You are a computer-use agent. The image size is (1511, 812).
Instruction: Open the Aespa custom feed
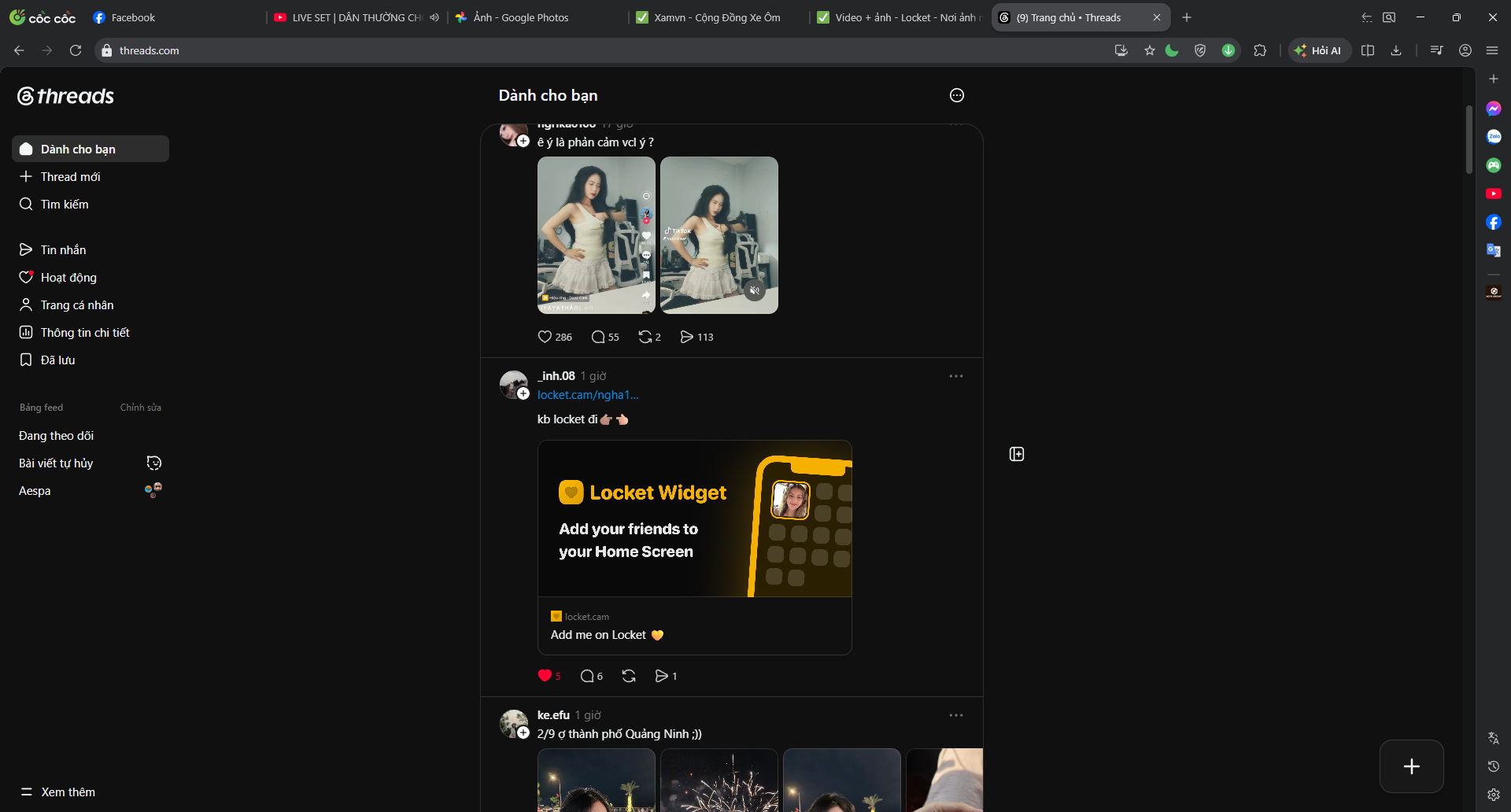coord(91,490)
